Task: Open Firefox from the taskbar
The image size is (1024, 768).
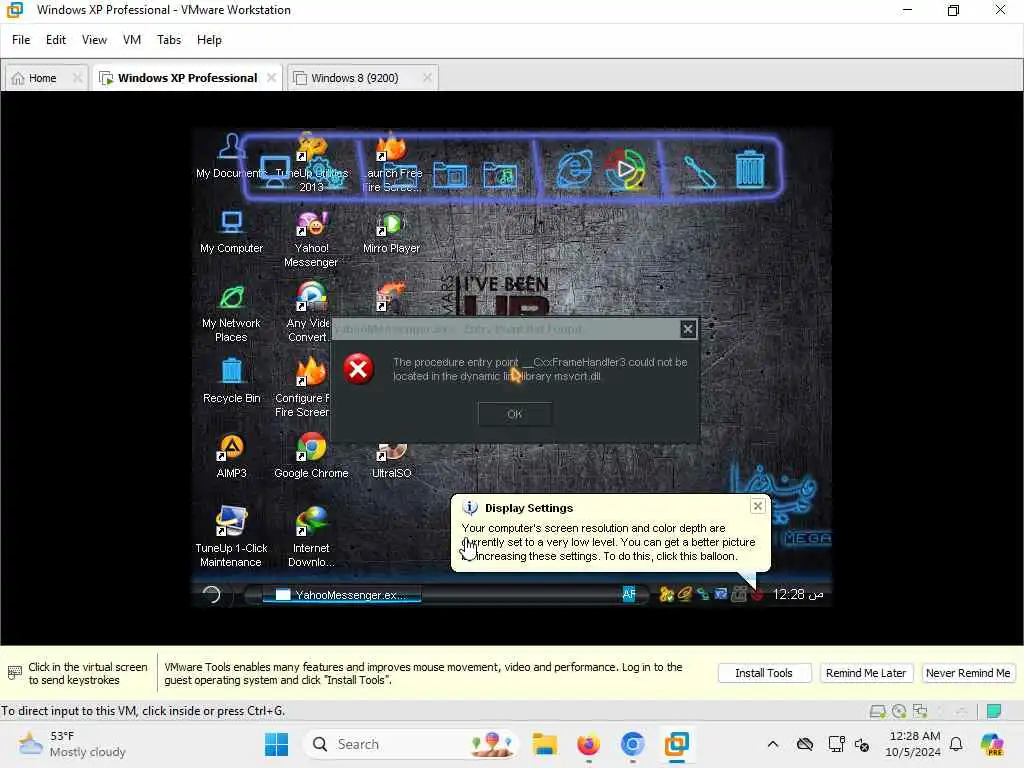Action: pyautogui.click(x=588, y=744)
